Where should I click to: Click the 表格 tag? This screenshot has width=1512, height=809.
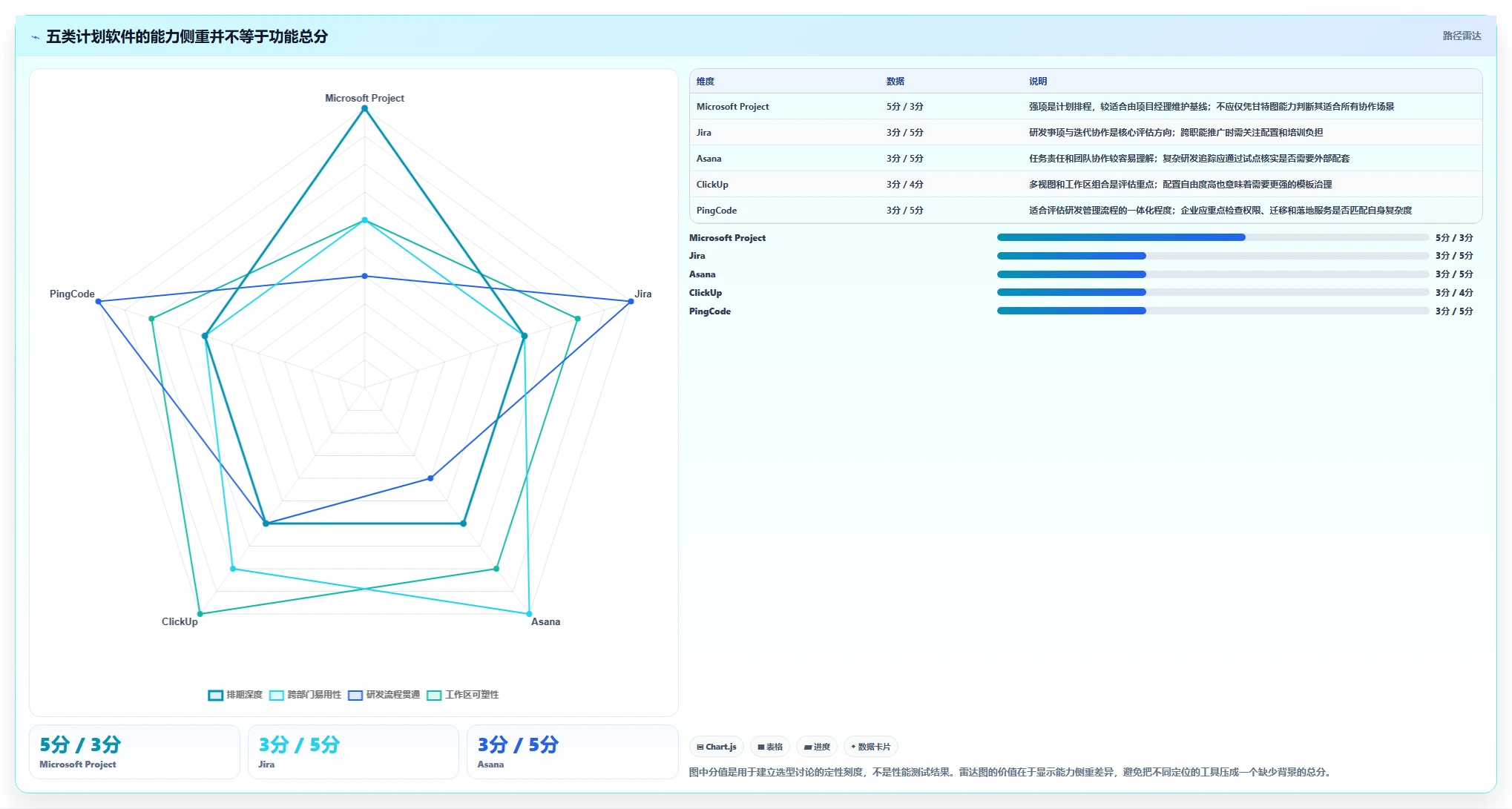tap(770, 747)
